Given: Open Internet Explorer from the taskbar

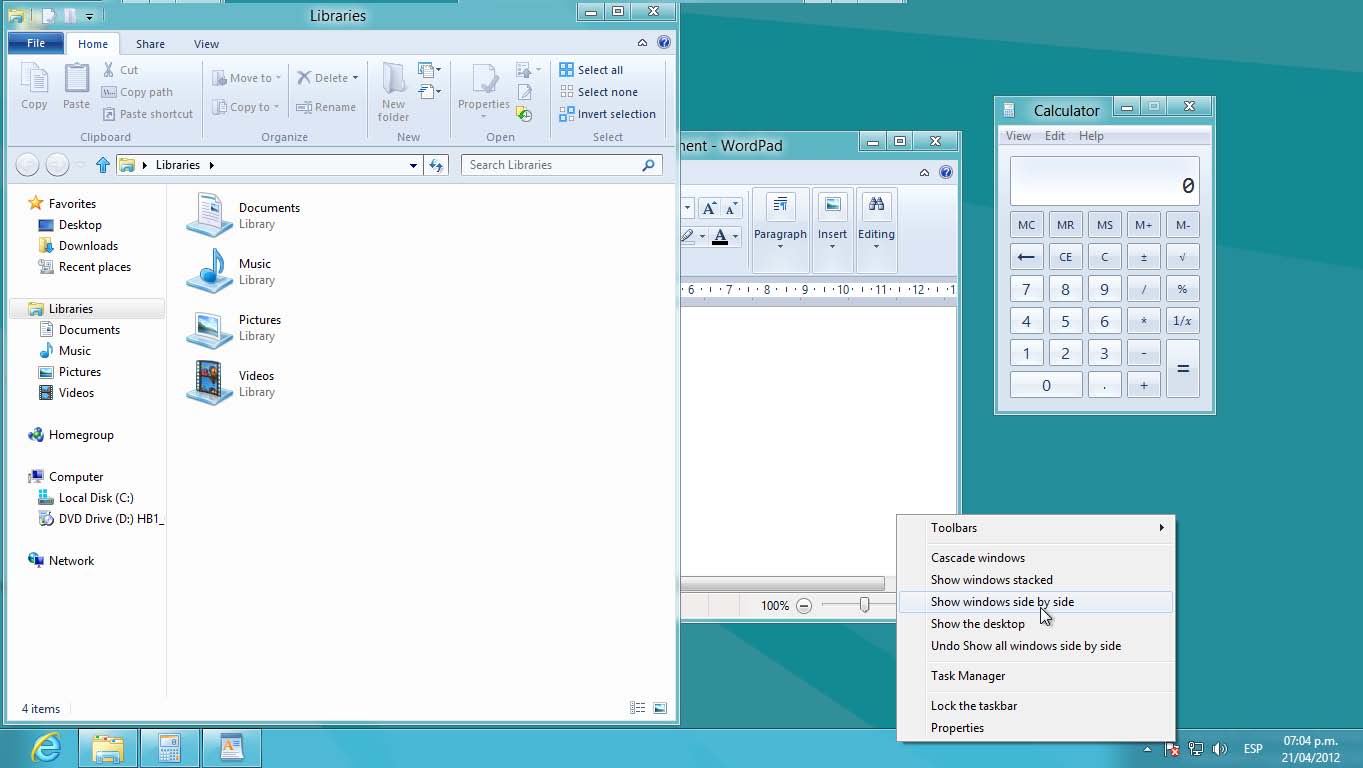Looking at the screenshot, I should click(46, 747).
